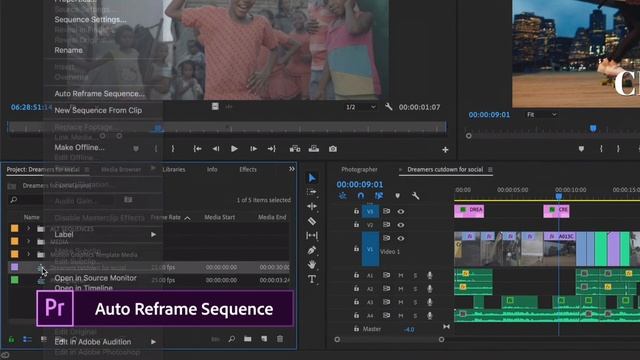The width and height of the screenshot is (640, 360).
Task: Mute audio track A1
Action: 401,276
